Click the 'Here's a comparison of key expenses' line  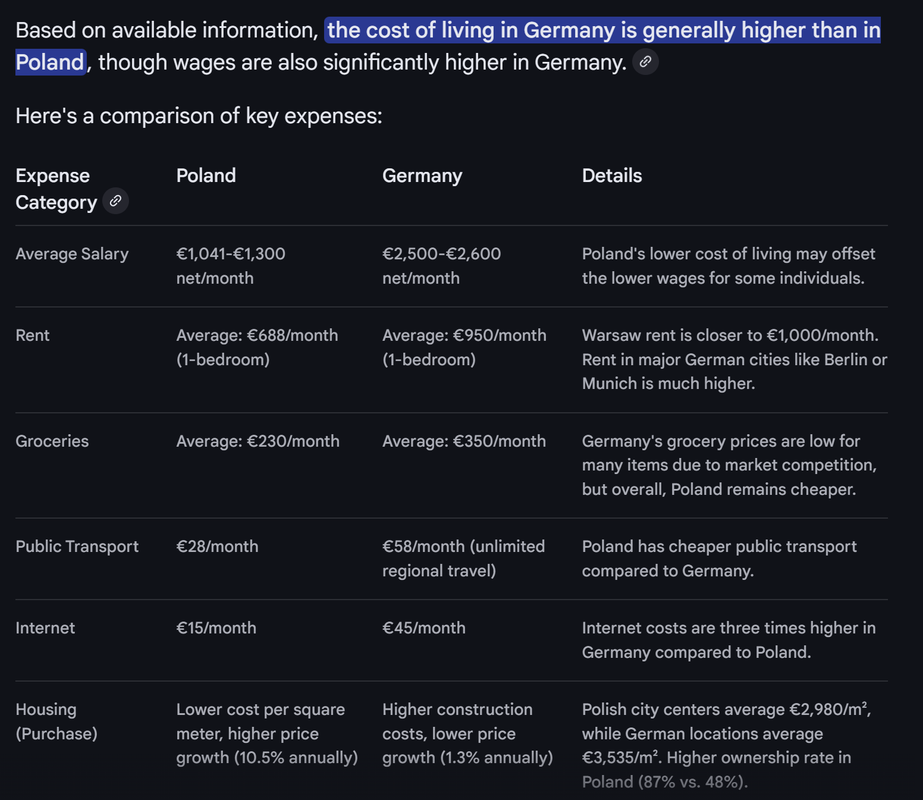coord(199,116)
